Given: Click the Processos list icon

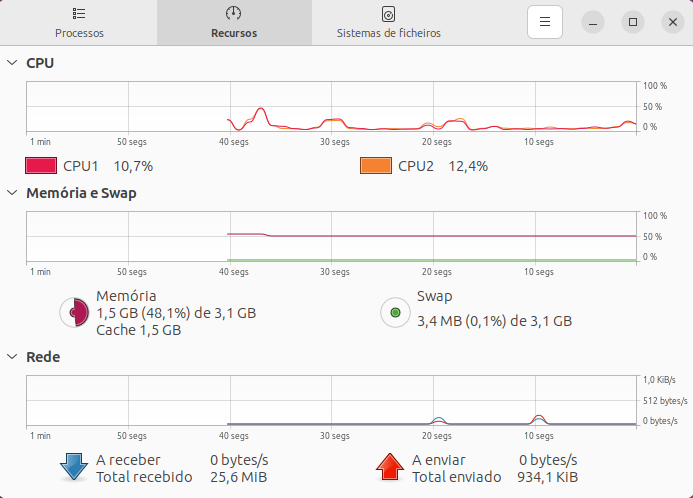Looking at the screenshot, I should (79, 14).
